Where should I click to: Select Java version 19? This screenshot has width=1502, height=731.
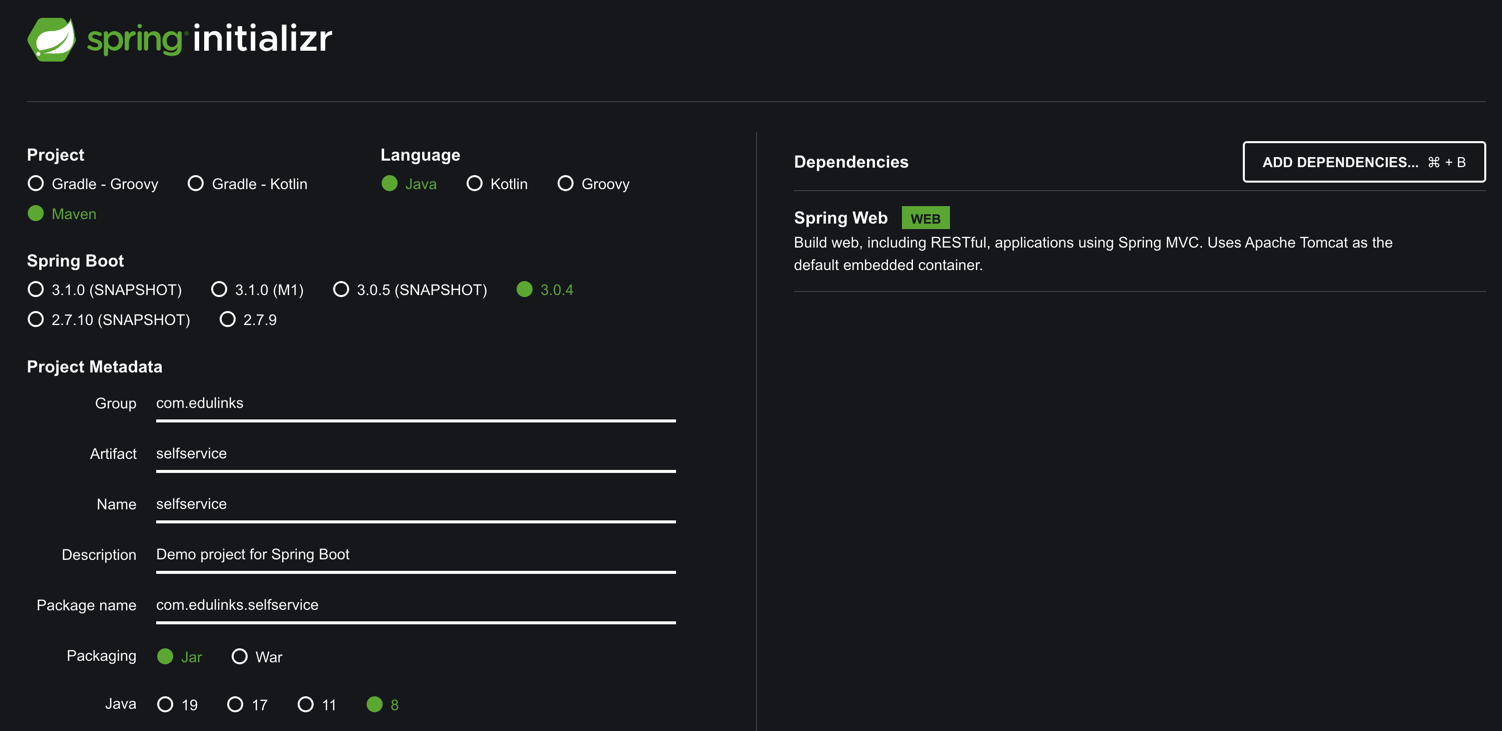(177, 705)
